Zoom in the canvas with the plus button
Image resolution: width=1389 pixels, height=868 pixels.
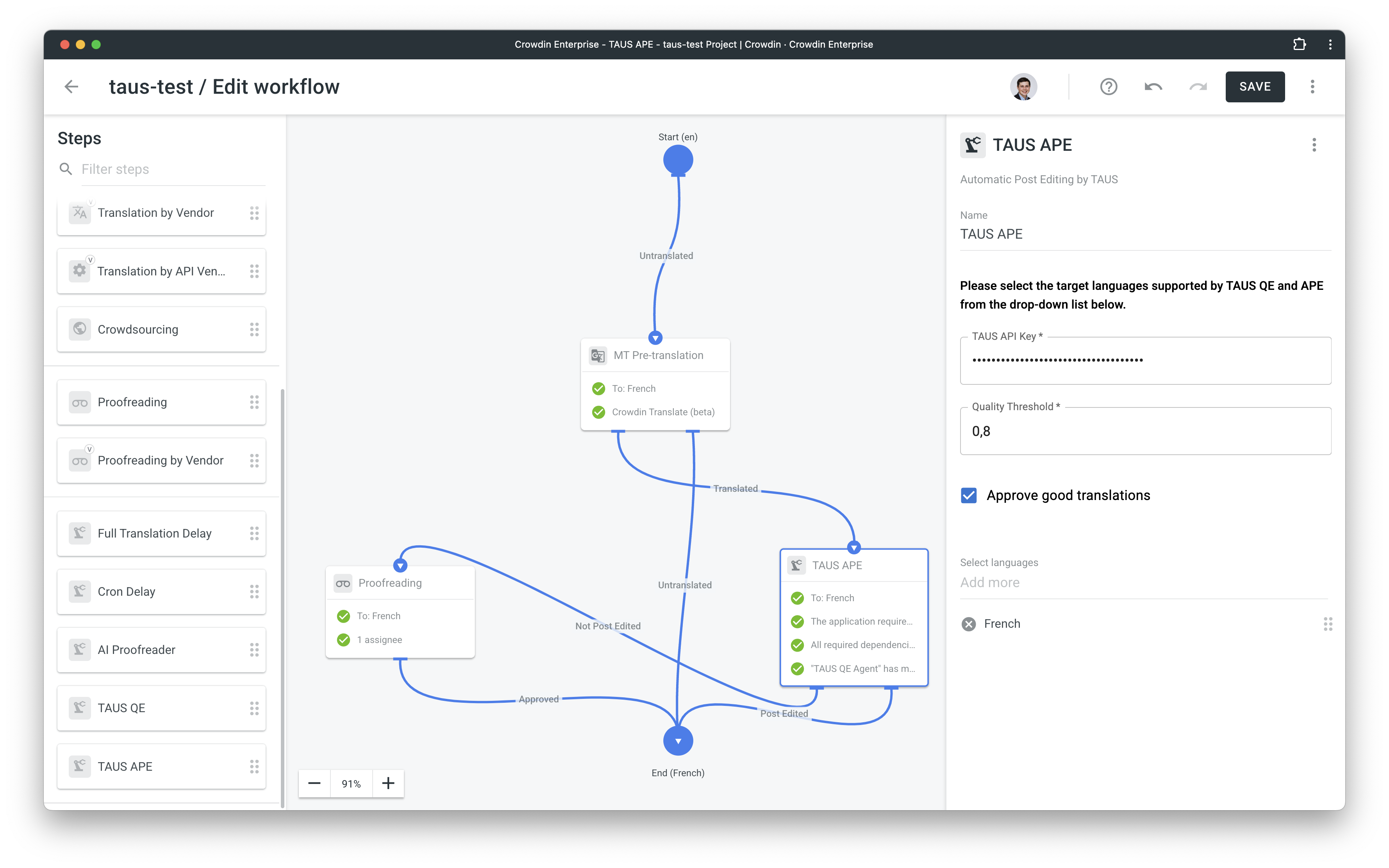[389, 784]
